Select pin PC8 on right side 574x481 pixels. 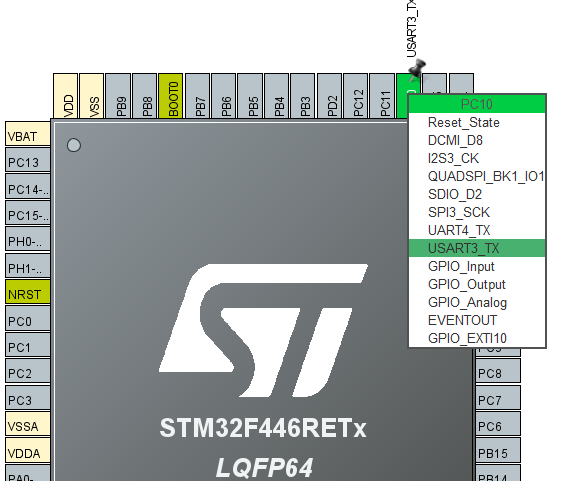498,371
